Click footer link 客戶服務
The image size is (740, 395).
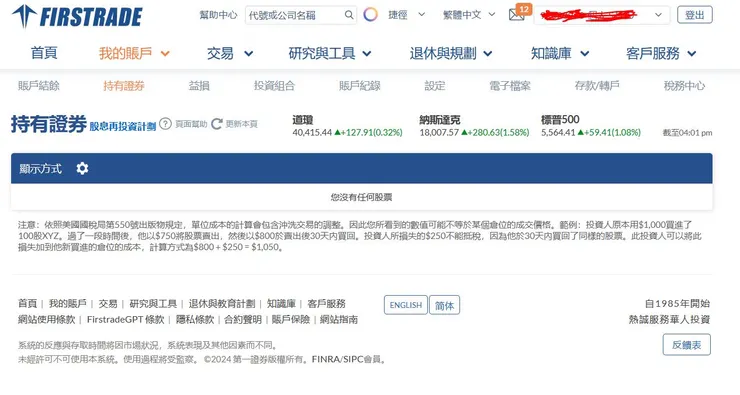pos(326,303)
